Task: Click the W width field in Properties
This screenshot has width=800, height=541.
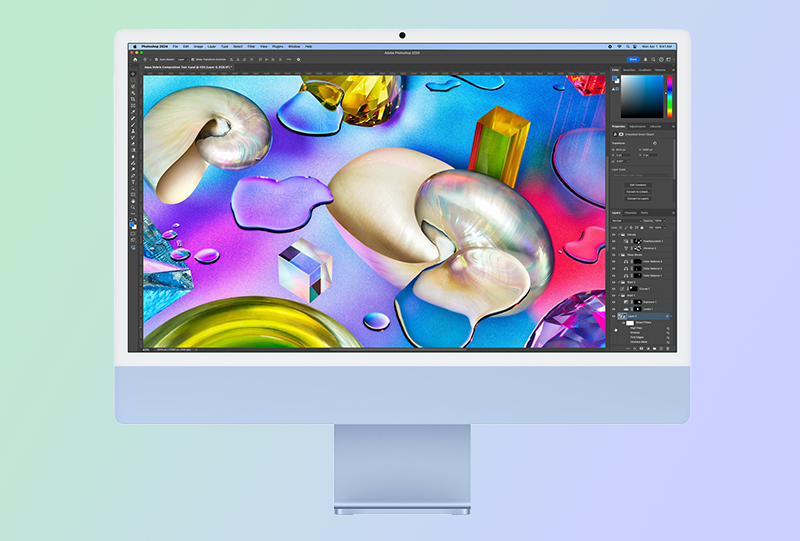Action: 621,150
